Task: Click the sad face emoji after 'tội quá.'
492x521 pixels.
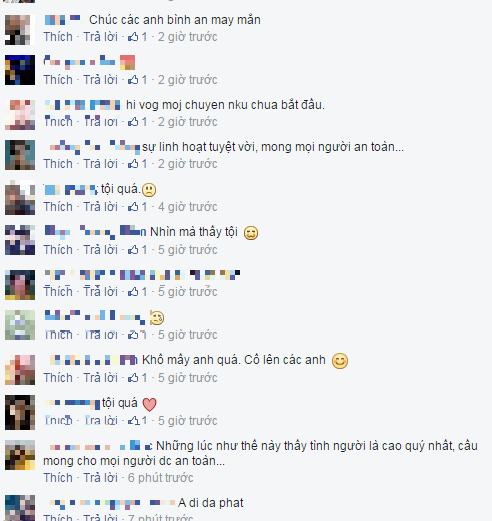Action: coord(149,190)
